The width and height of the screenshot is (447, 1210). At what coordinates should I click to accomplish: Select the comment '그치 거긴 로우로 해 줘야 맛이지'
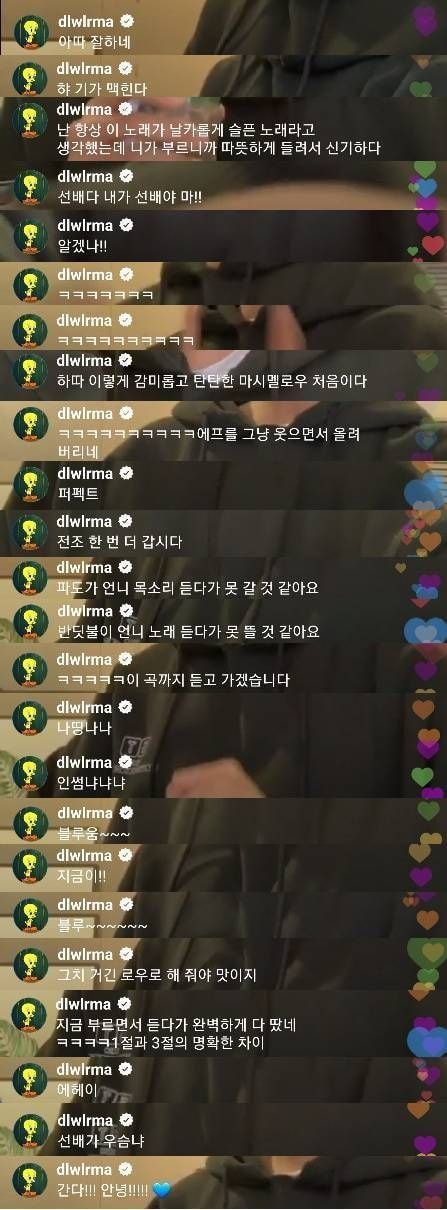[x=157, y=974]
